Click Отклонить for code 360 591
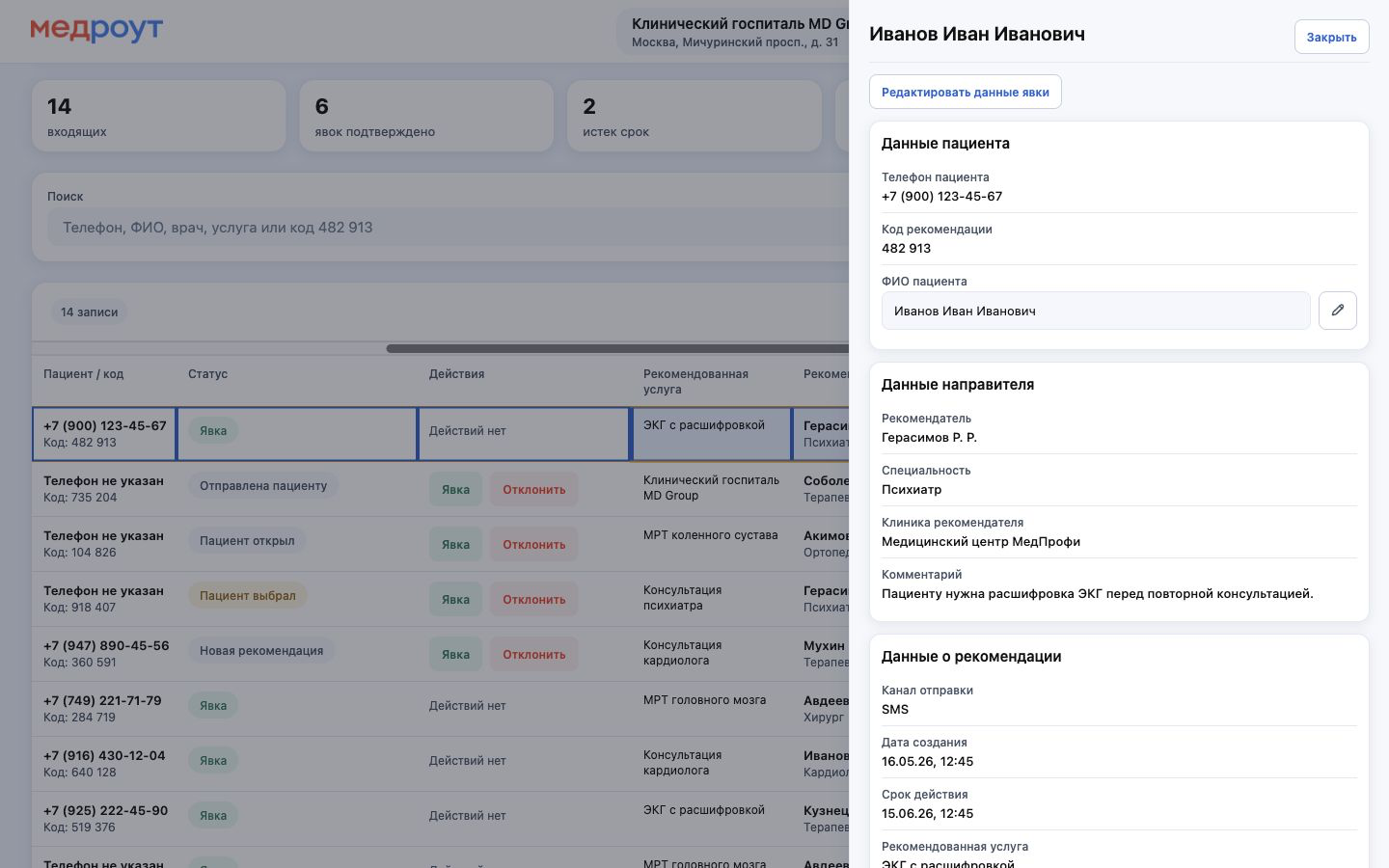 click(533, 654)
